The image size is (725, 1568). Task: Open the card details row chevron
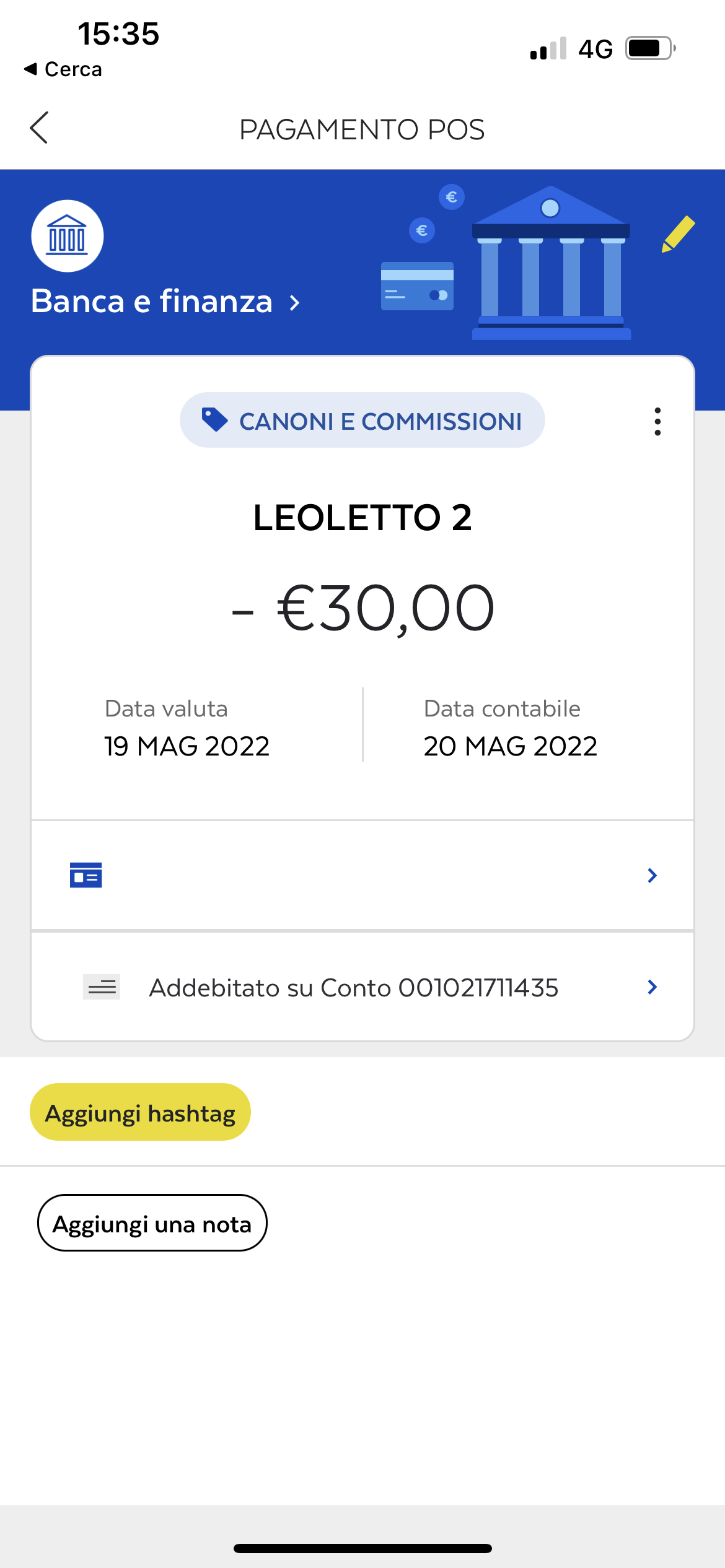click(x=652, y=875)
